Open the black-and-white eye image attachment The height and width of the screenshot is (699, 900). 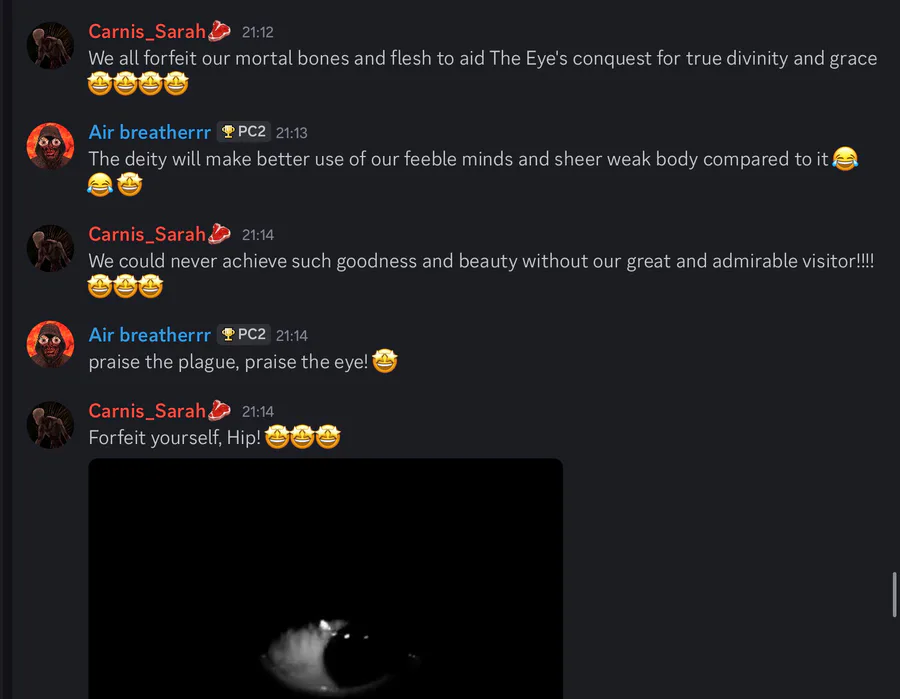[325, 578]
